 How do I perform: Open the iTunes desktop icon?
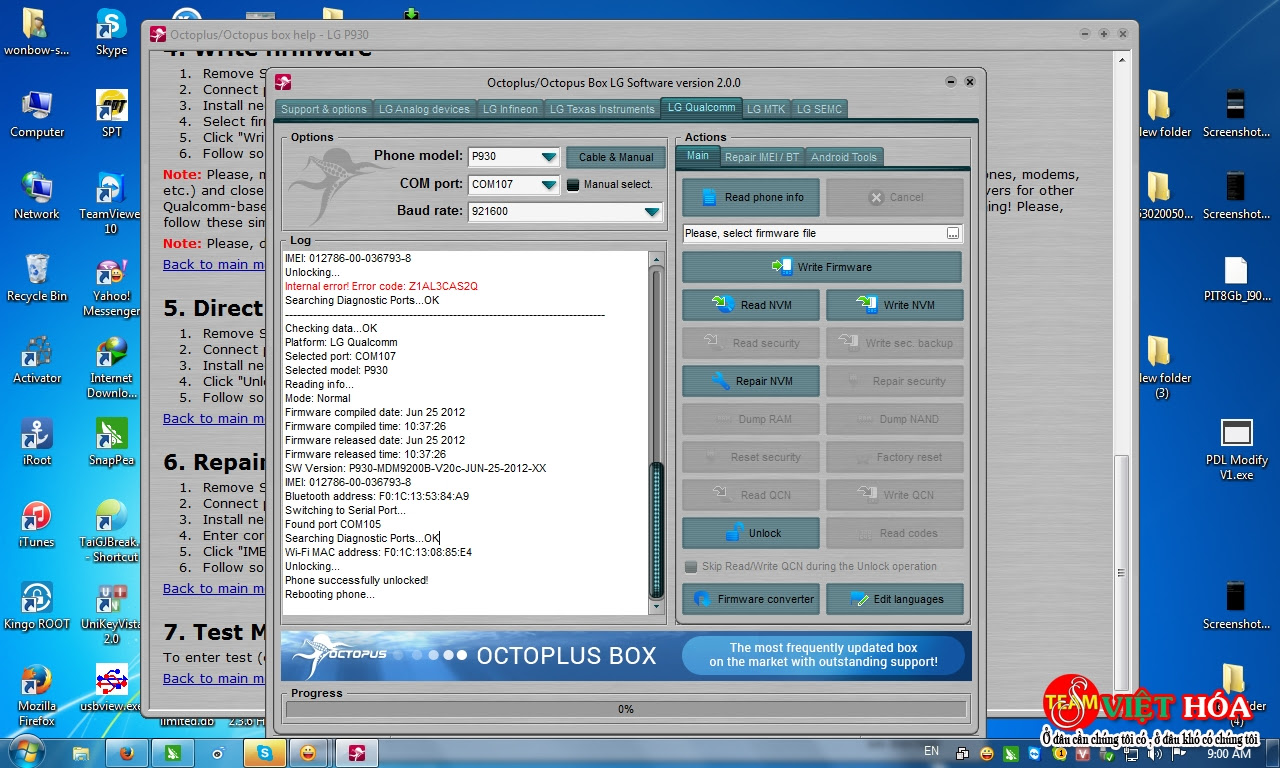37,525
